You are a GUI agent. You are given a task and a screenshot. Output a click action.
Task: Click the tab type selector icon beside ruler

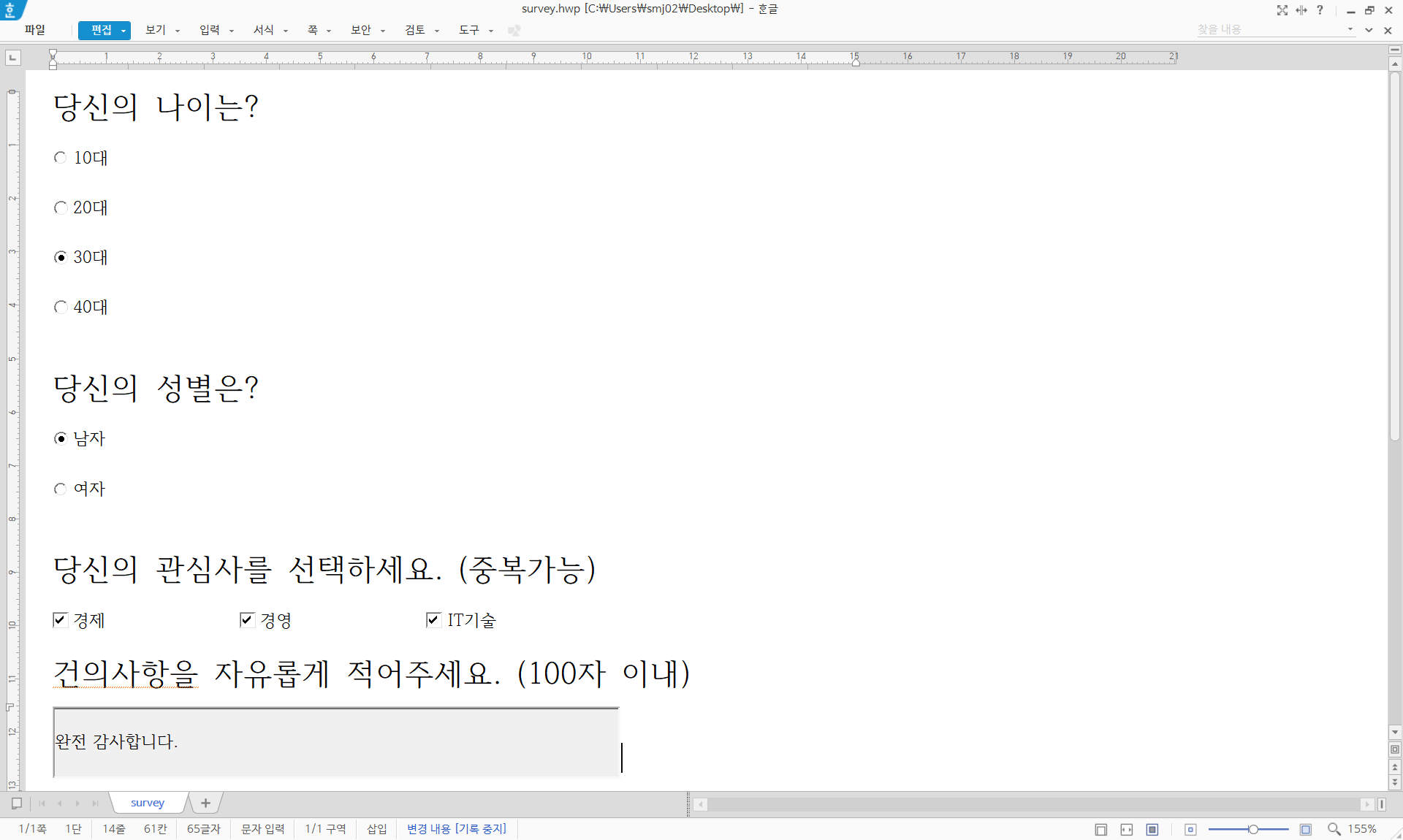[13, 57]
